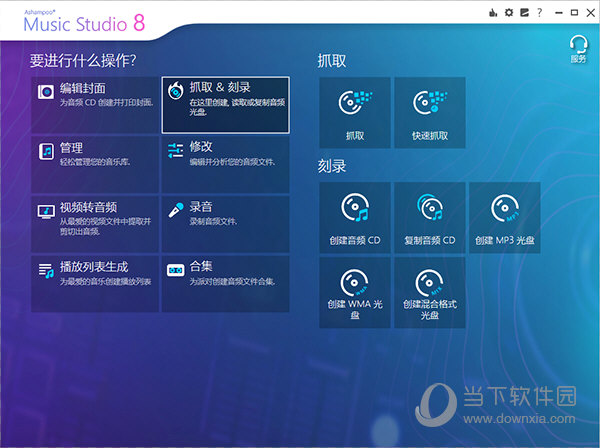The height and width of the screenshot is (448, 600).
Task: Click the 修改 sliders icon
Action: tap(176, 150)
